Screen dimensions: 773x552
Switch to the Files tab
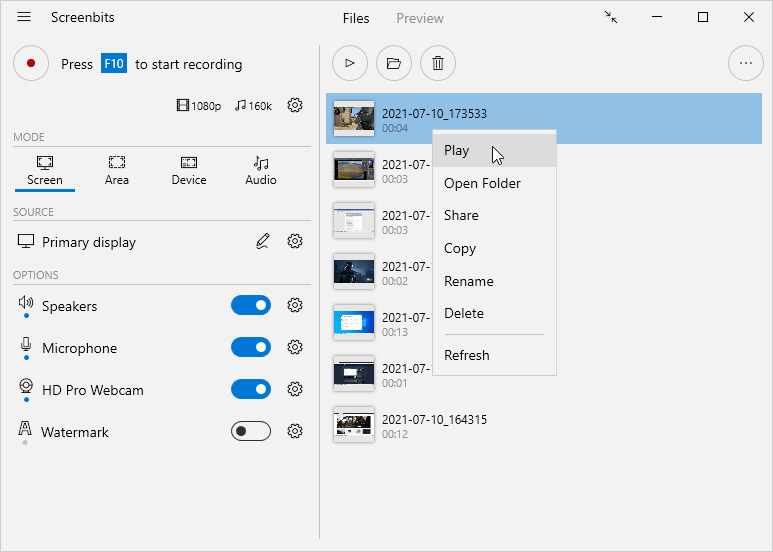[356, 18]
